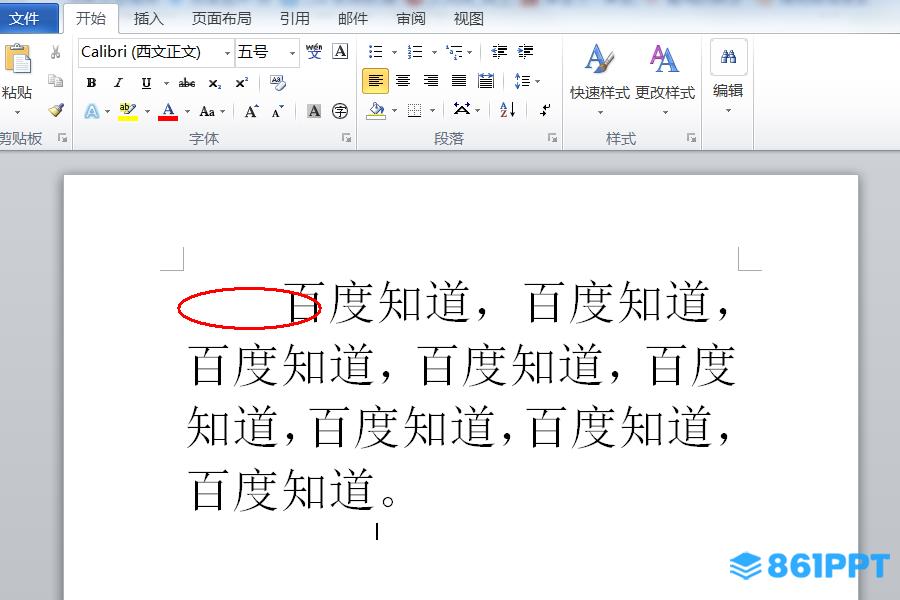The height and width of the screenshot is (600, 900).
Task: Expand the Paste options arrow
Action: (17, 112)
